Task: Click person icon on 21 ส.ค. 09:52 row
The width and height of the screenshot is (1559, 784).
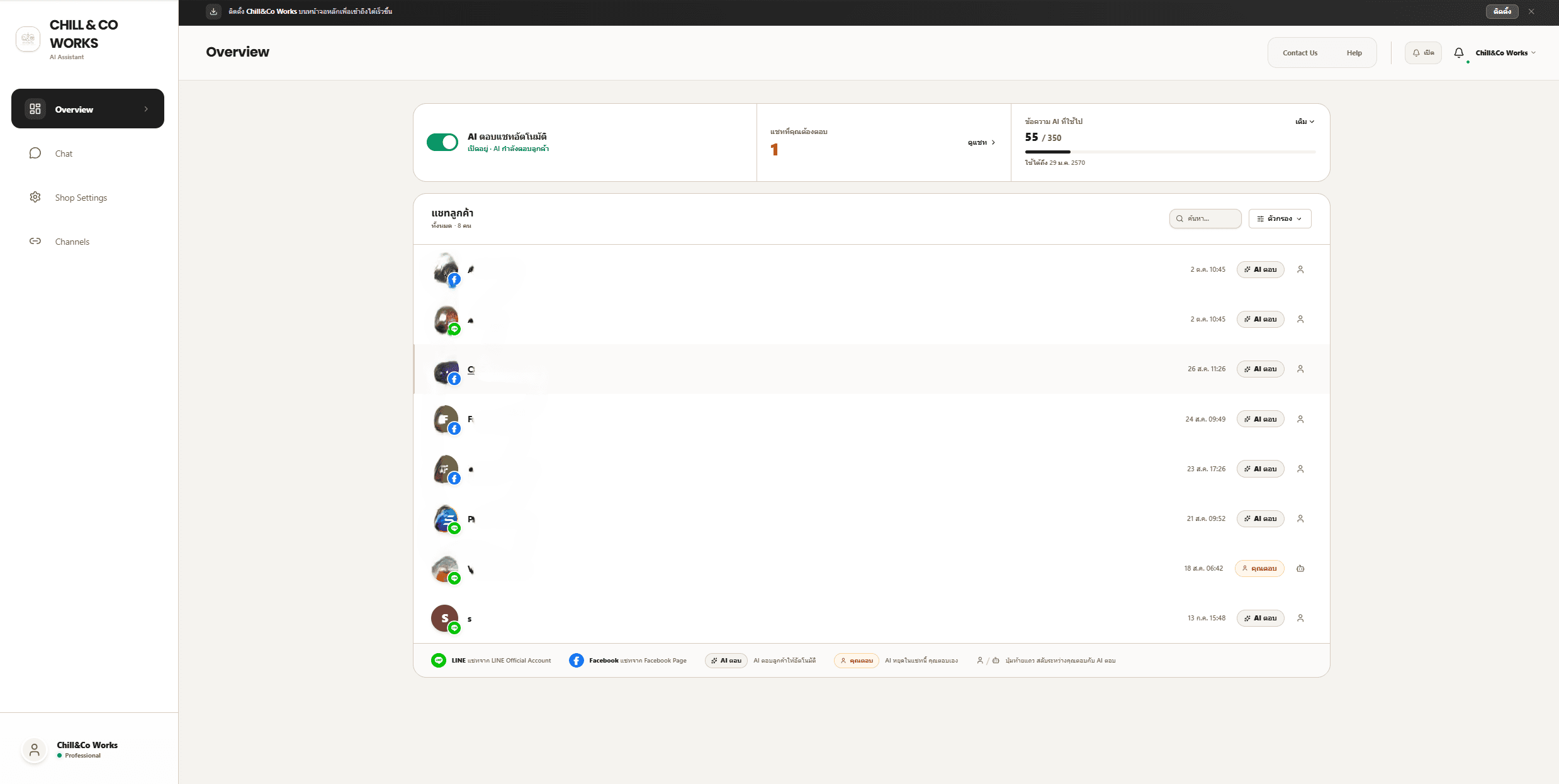Action: click(x=1300, y=518)
